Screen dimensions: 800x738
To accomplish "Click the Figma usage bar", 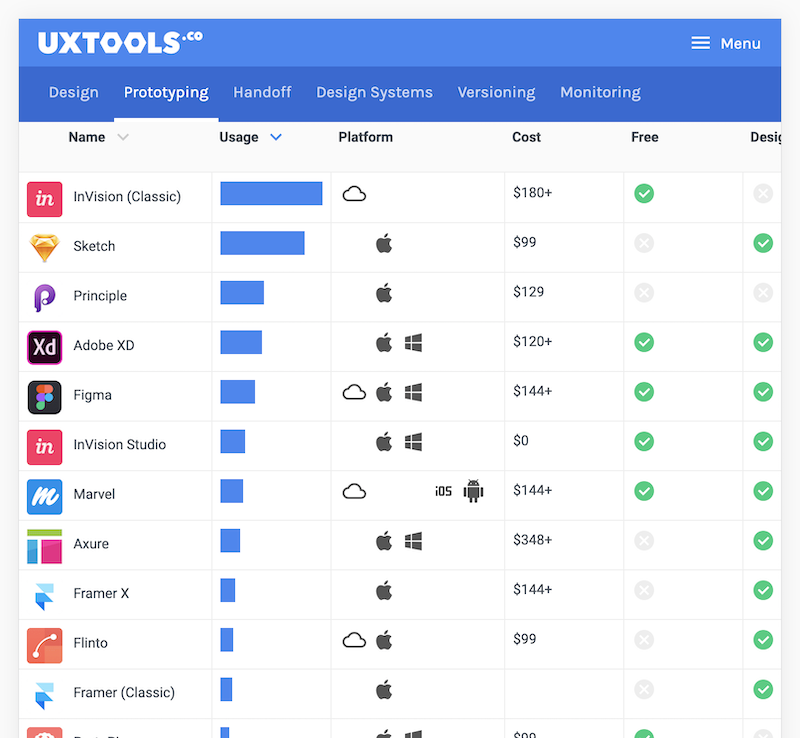I will [238, 392].
